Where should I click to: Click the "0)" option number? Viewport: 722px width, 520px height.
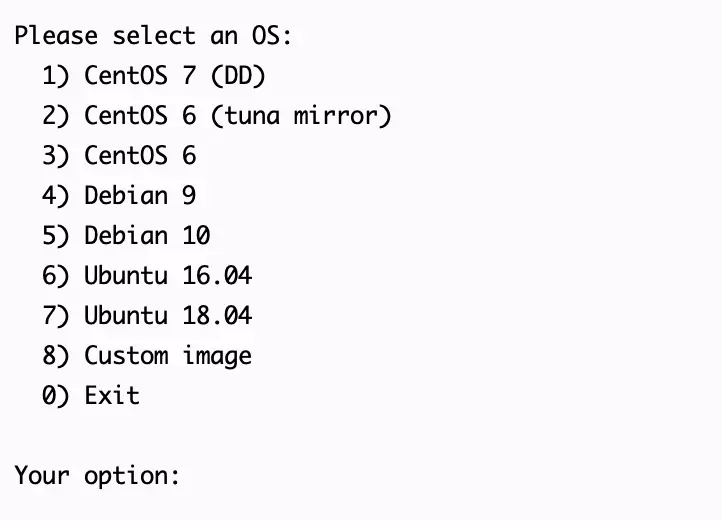click(56, 396)
